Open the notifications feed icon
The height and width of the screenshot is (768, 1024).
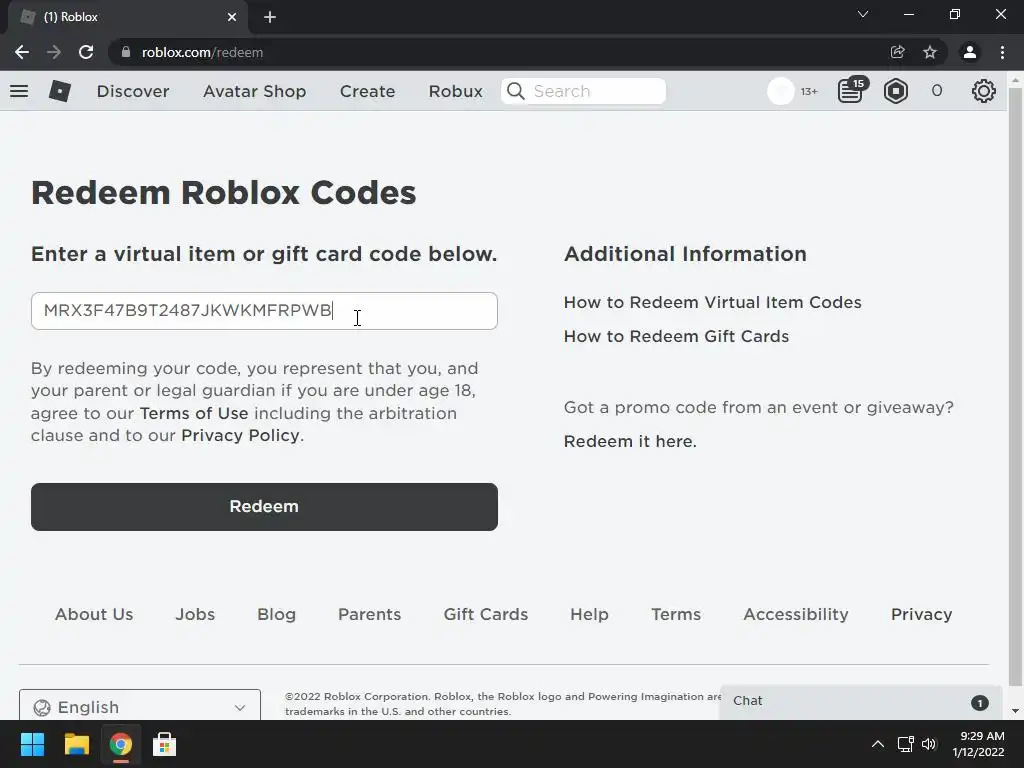[x=851, y=91]
